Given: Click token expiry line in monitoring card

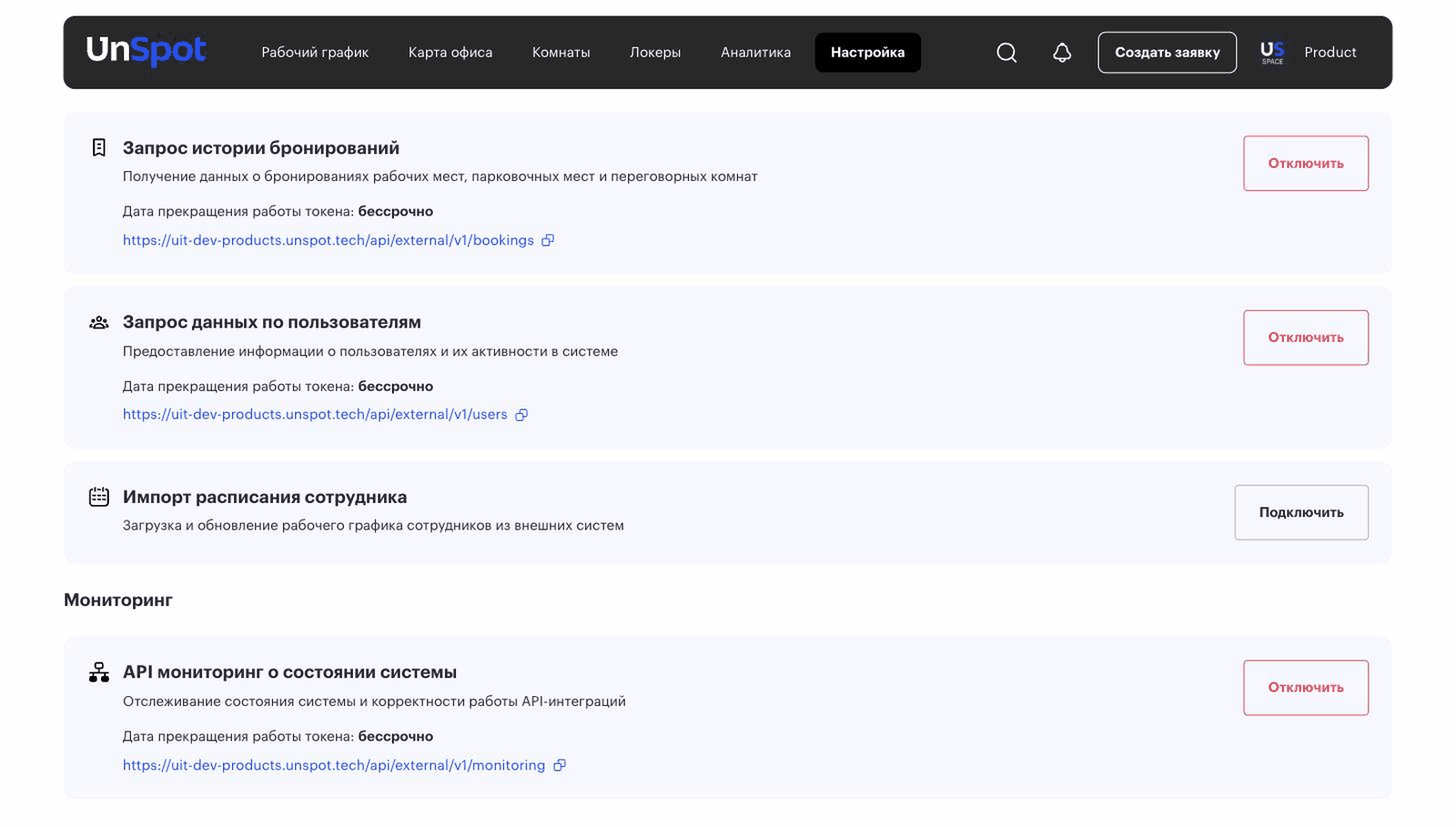Looking at the screenshot, I should [278, 736].
